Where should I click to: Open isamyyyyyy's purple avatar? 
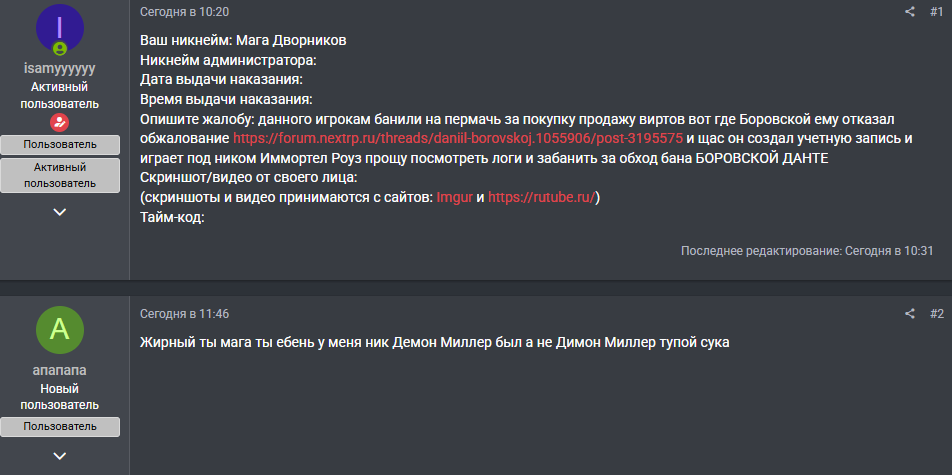tap(60, 28)
